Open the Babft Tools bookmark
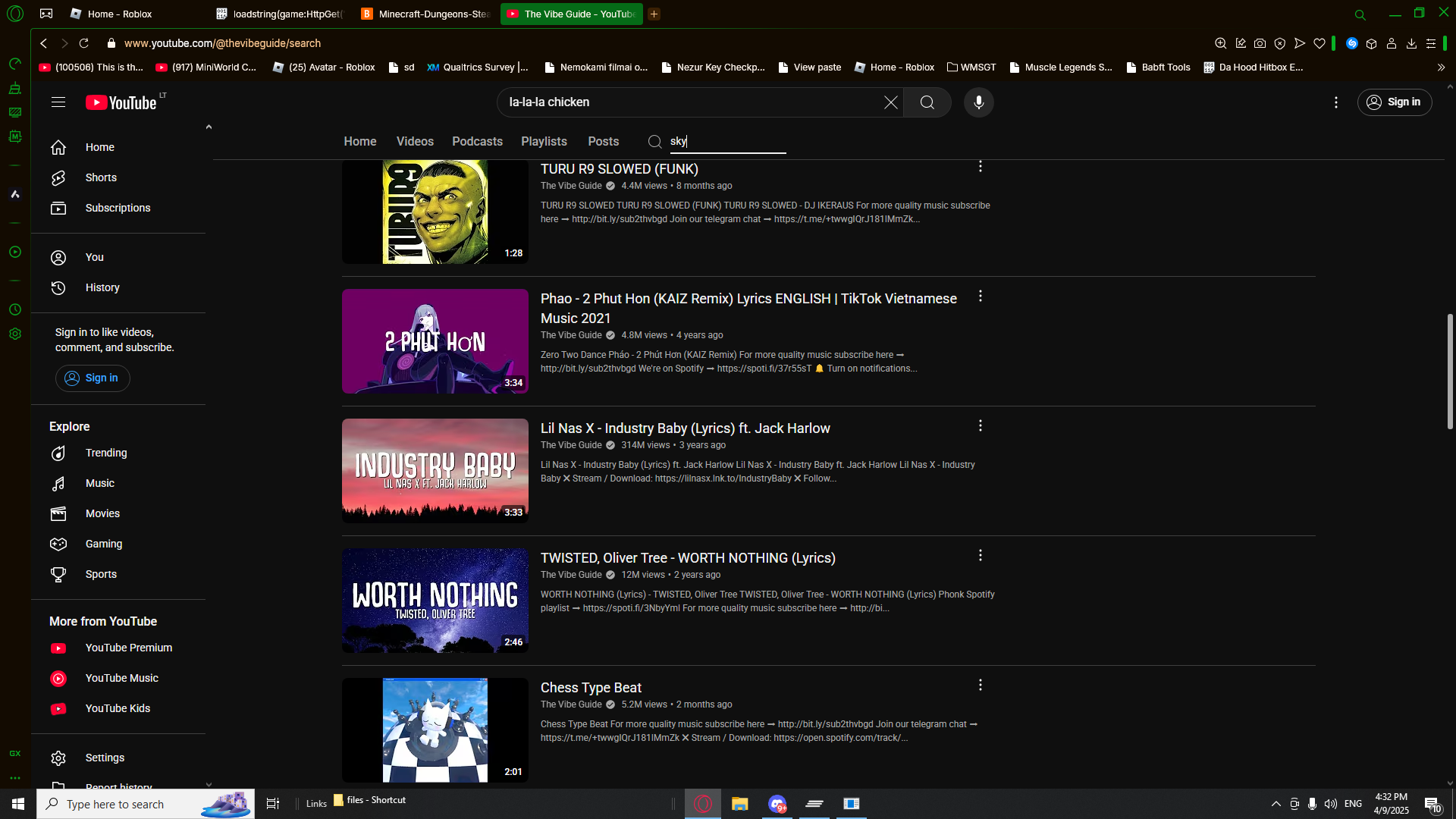This screenshot has width=1456, height=819. click(x=1158, y=67)
